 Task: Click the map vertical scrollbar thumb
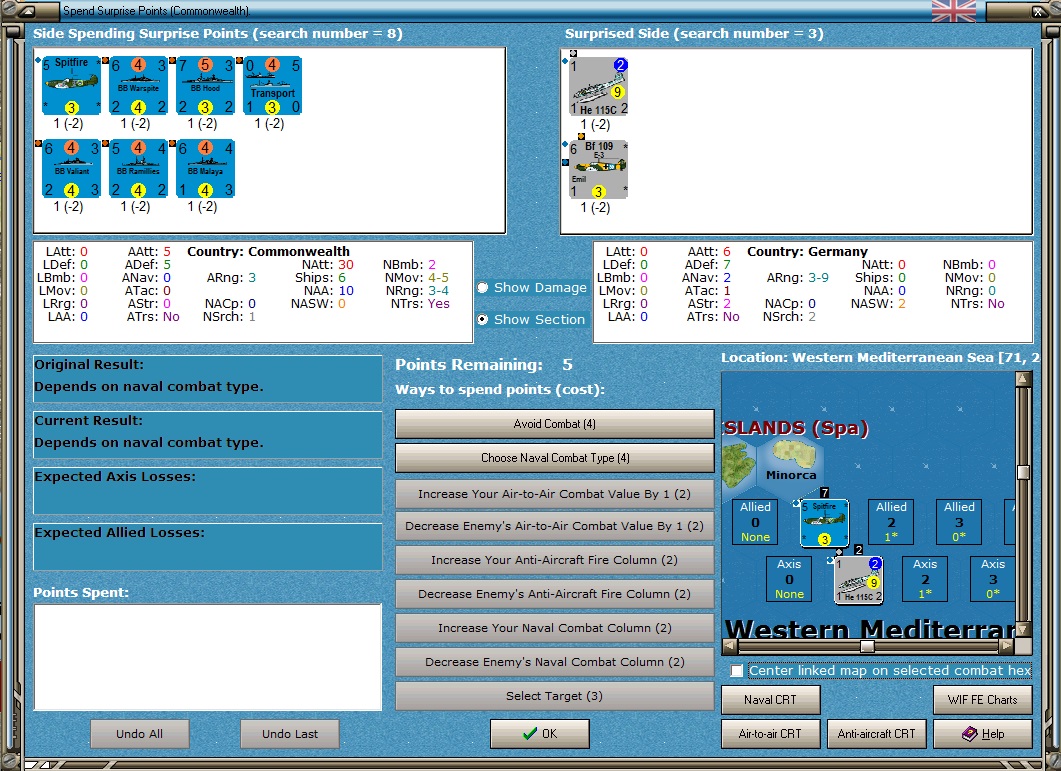[x=1023, y=472]
